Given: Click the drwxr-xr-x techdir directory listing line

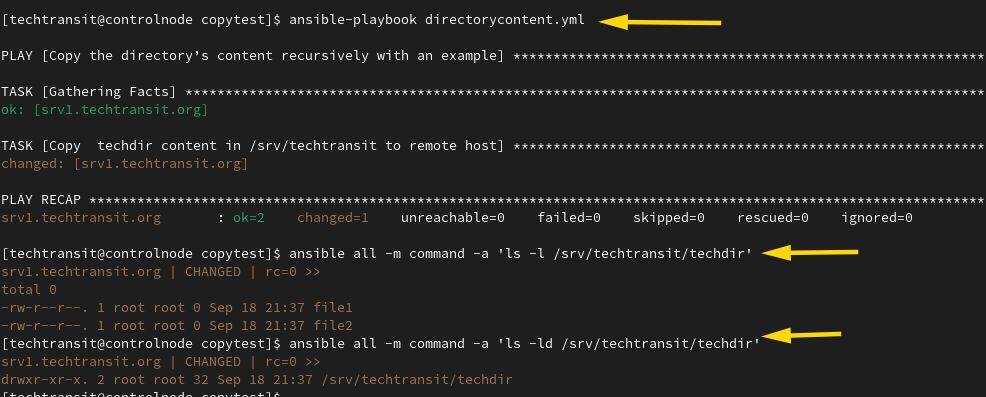Looking at the screenshot, I should pos(257,379).
